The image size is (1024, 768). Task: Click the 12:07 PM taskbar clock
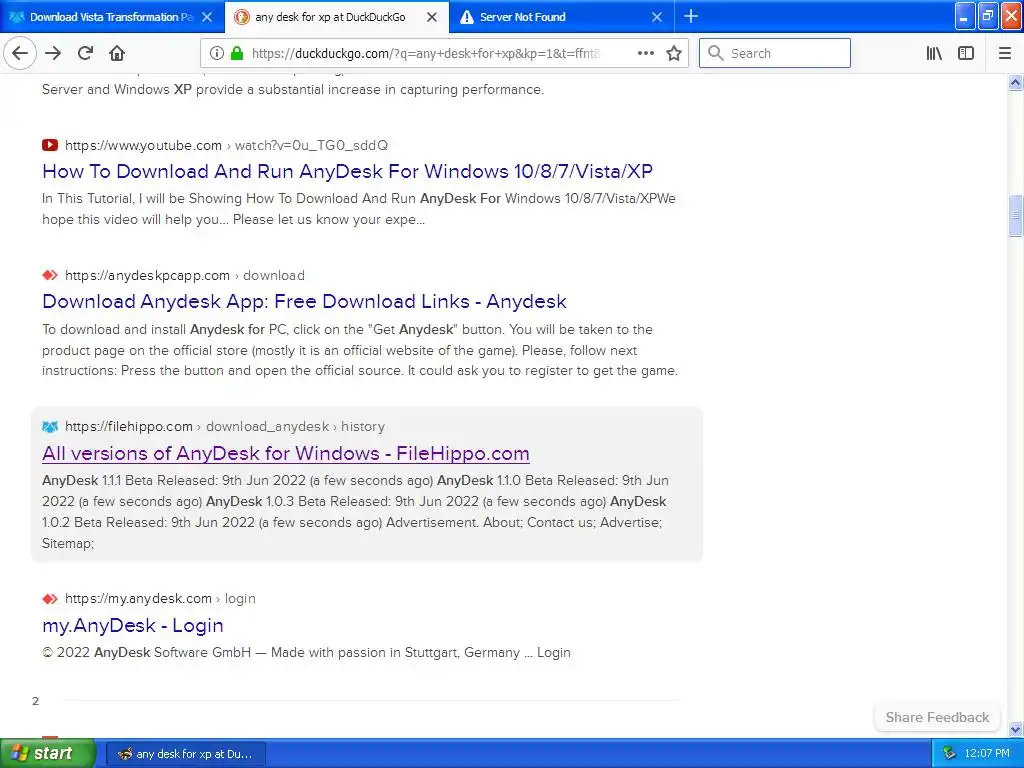pos(987,753)
